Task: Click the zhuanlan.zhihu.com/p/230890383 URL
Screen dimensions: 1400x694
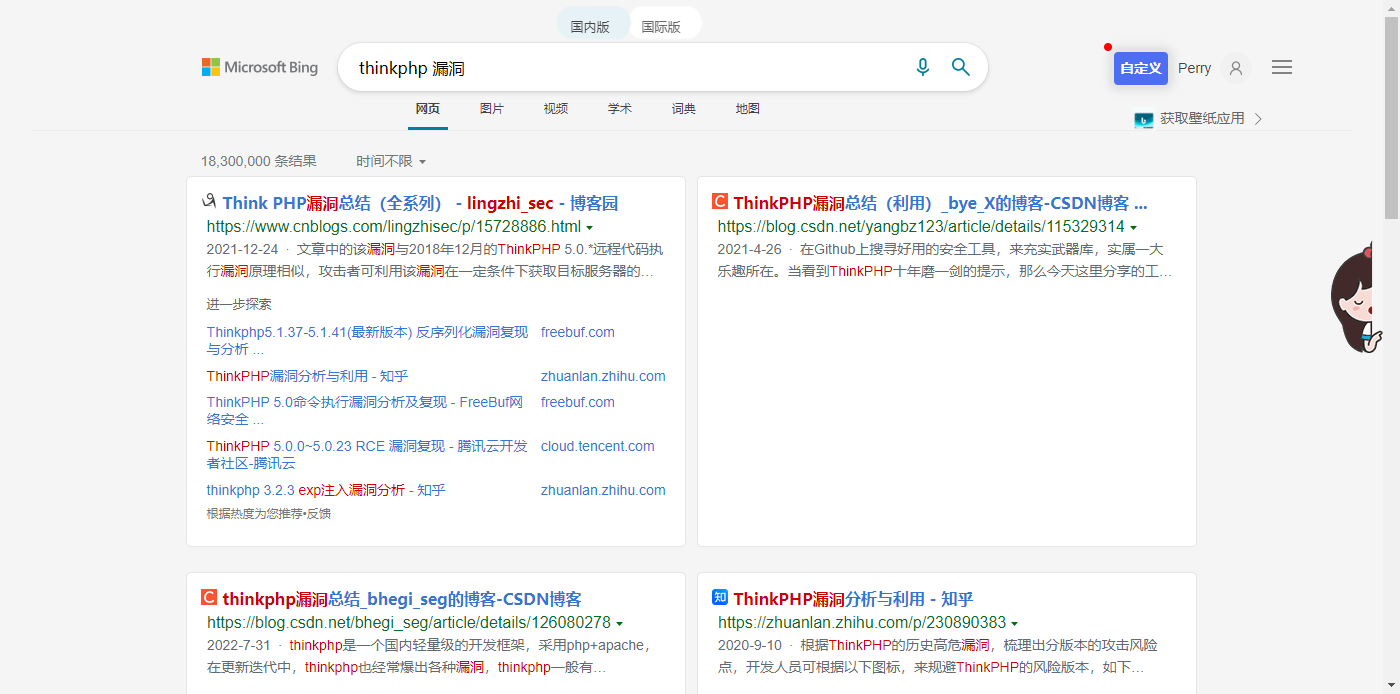Action: coord(862,622)
